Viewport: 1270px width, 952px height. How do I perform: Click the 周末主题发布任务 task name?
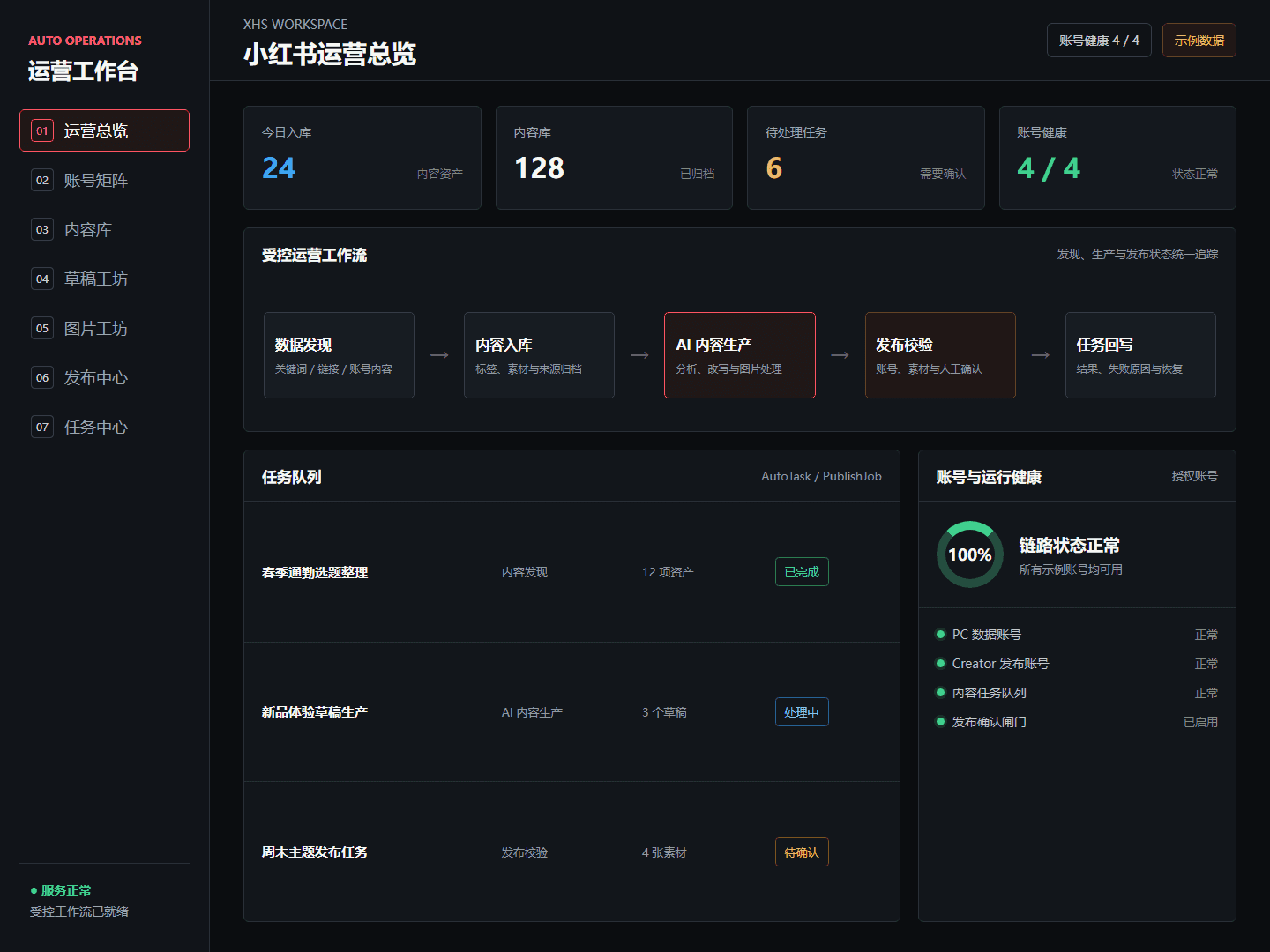pos(315,852)
